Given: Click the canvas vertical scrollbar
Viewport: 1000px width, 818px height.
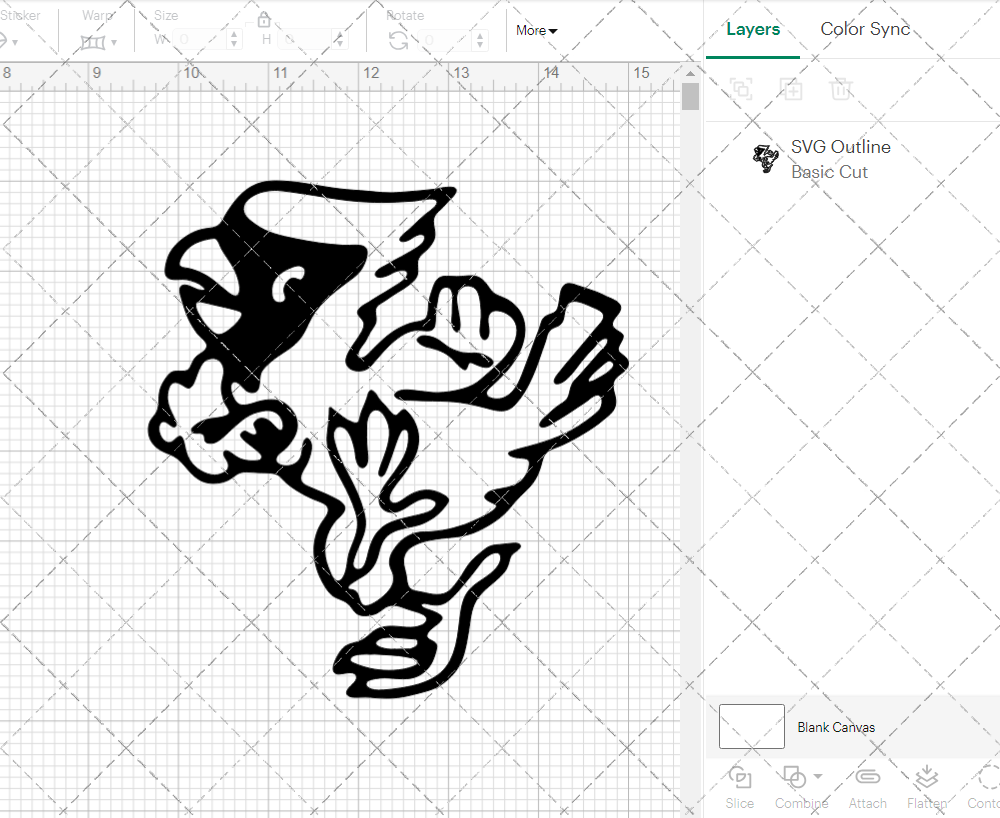Looking at the screenshot, I should [690, 97].
